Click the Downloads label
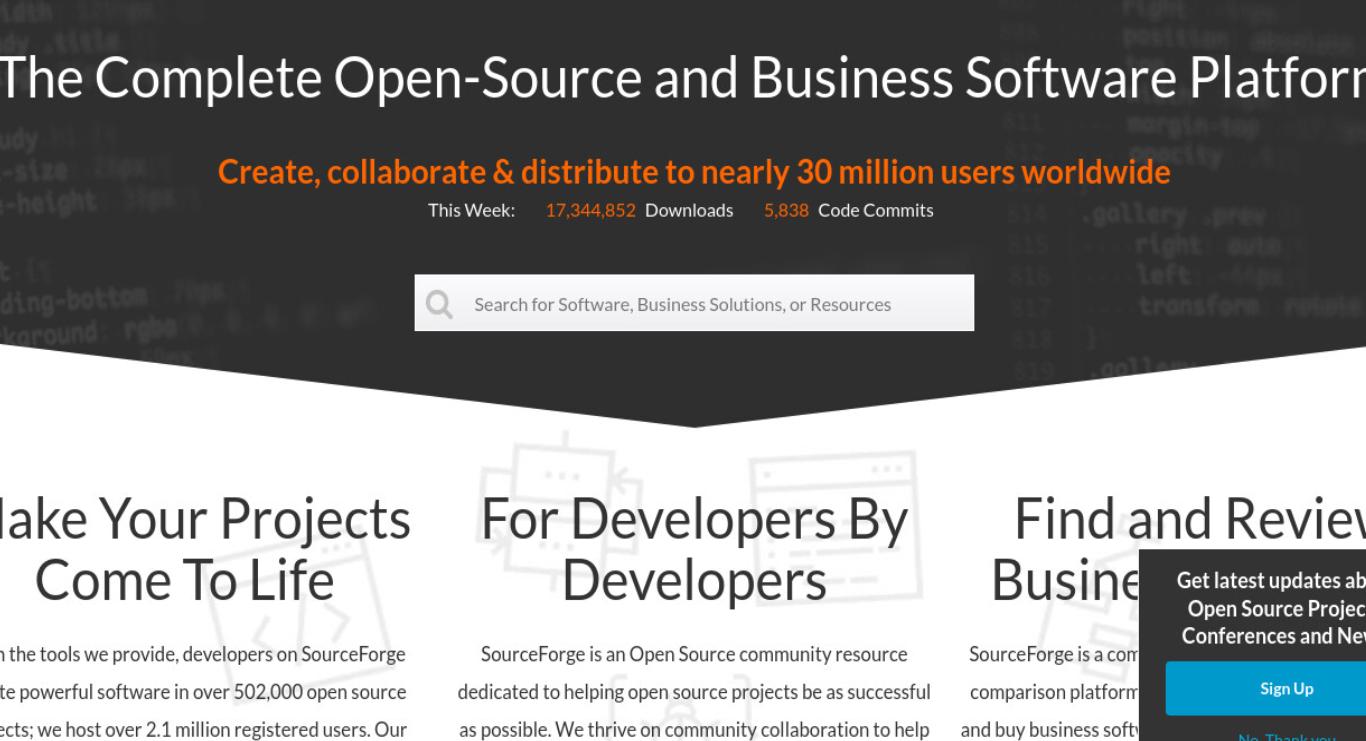This screenshot has height=741, width=1366. click(689, 210)
